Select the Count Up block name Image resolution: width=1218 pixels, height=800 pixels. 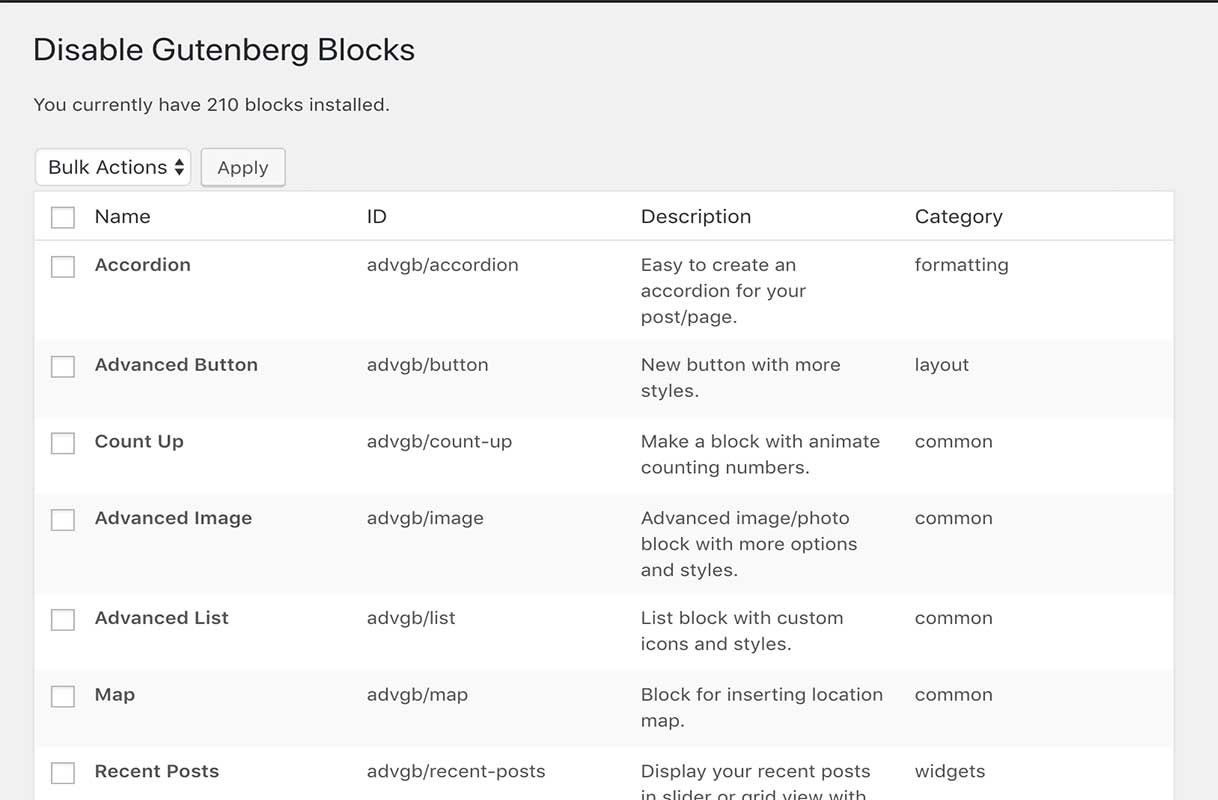click(x=139, y=442)
